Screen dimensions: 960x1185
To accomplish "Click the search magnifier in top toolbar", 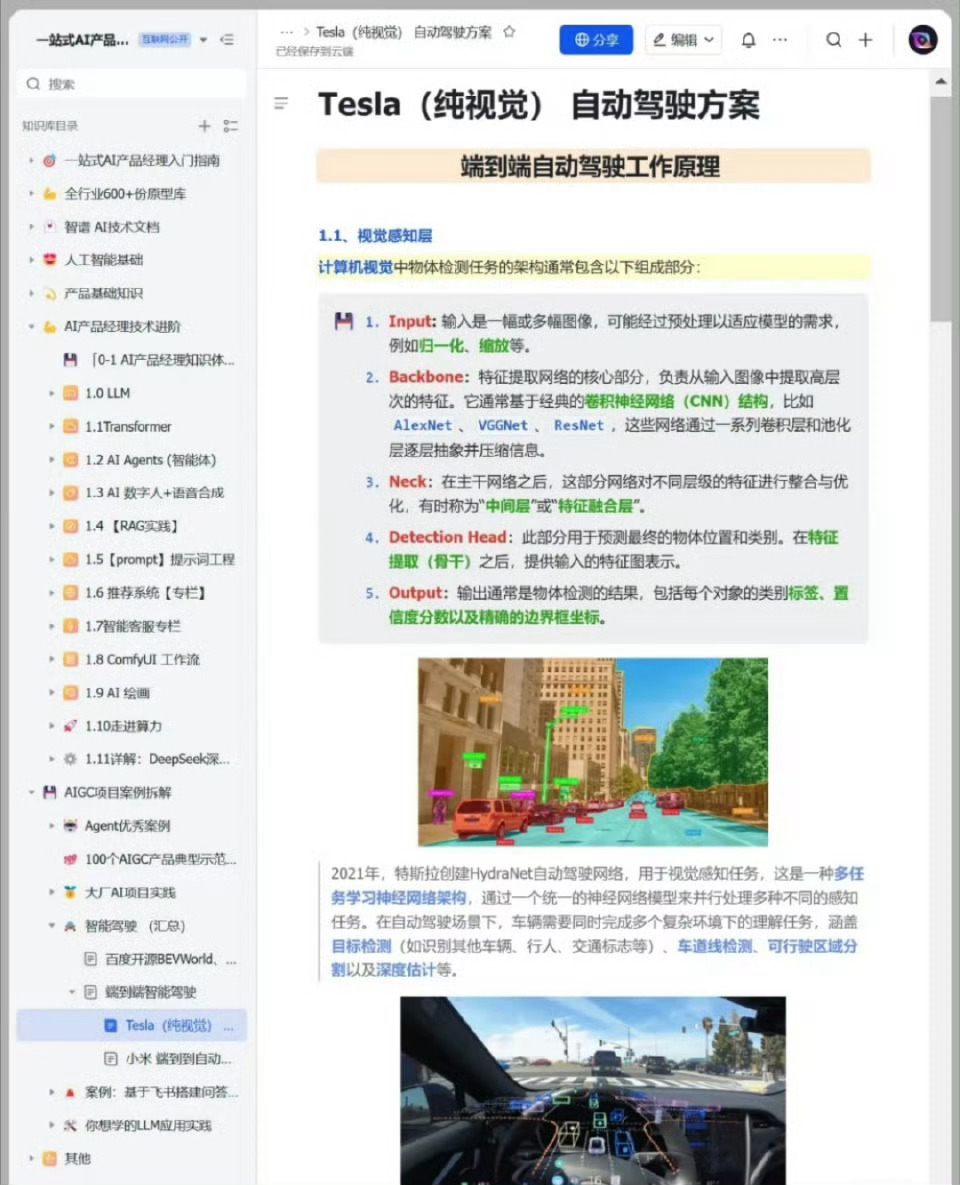I will click(x=834, y=40).
